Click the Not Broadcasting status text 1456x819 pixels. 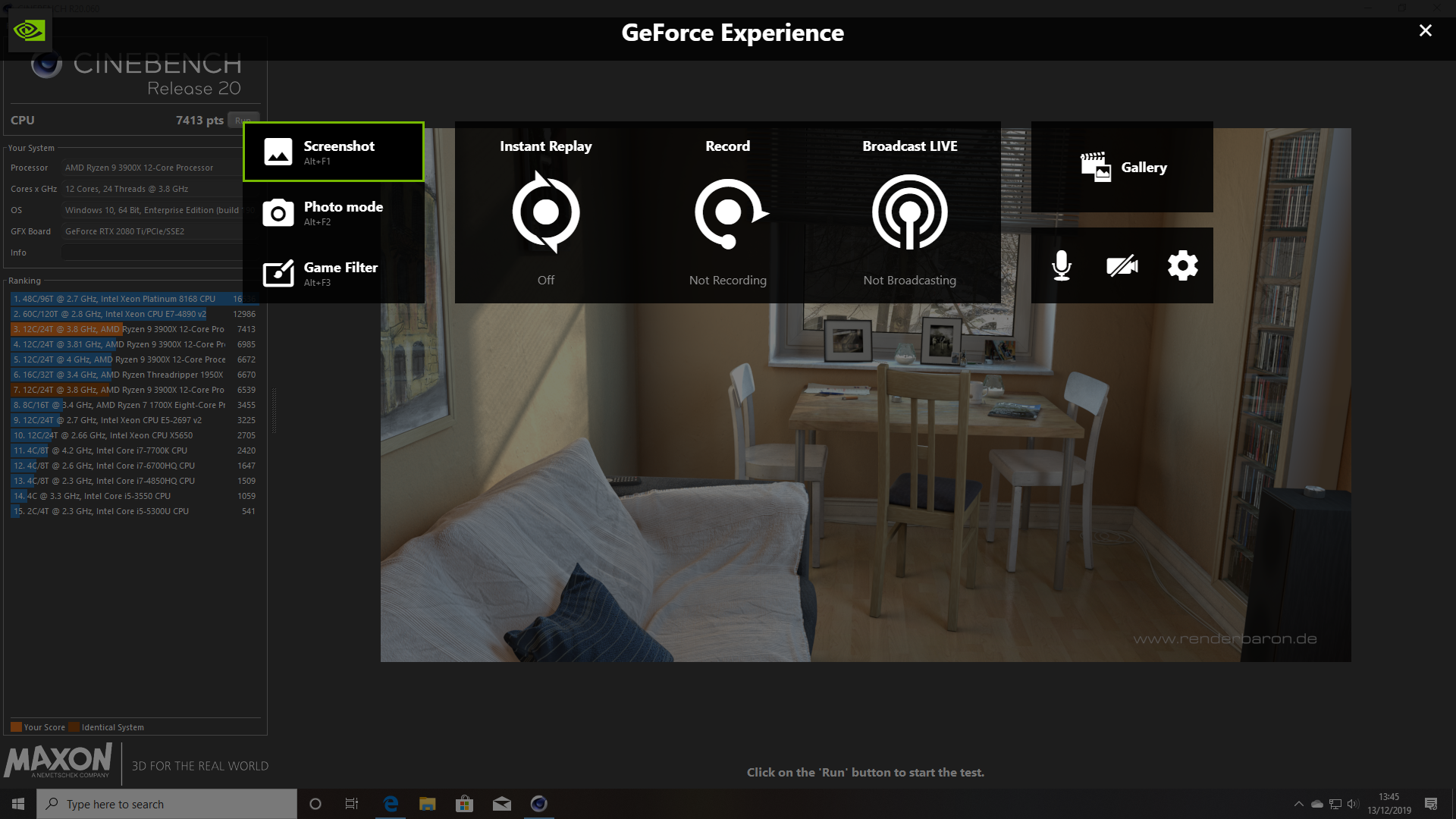pos(910,280)
